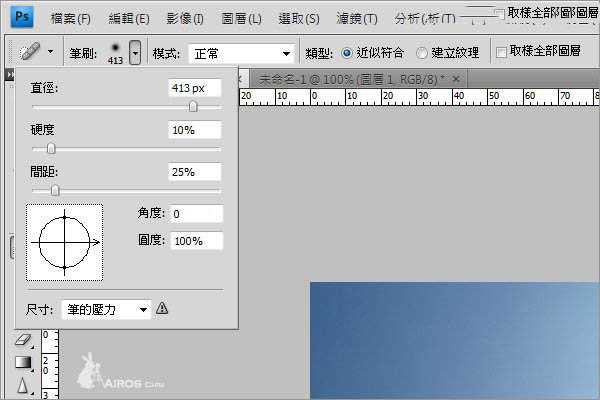
Task: Close the 未命名-1 document tab
Action: 456,78
